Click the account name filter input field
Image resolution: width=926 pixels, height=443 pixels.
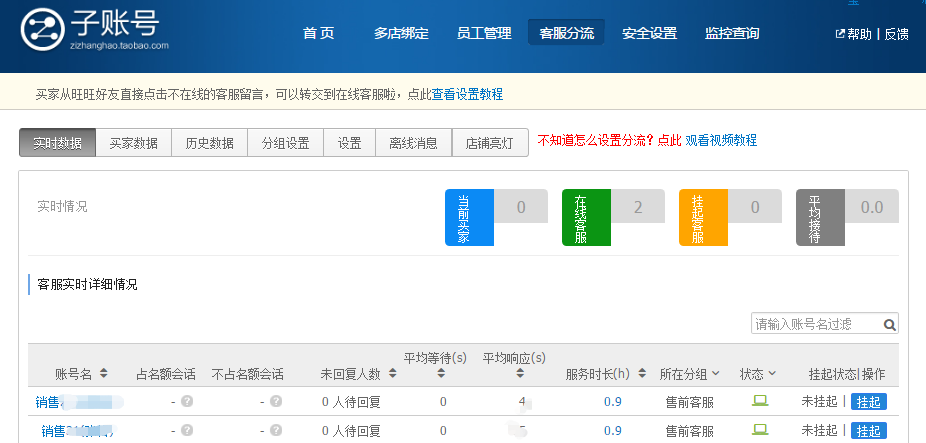pos(815,324)
